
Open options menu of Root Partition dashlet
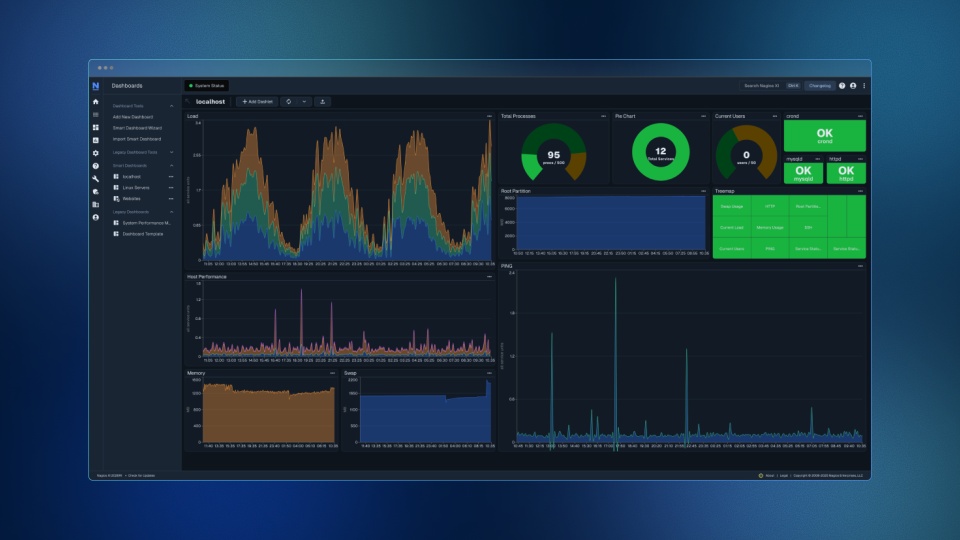pos(703,191)
